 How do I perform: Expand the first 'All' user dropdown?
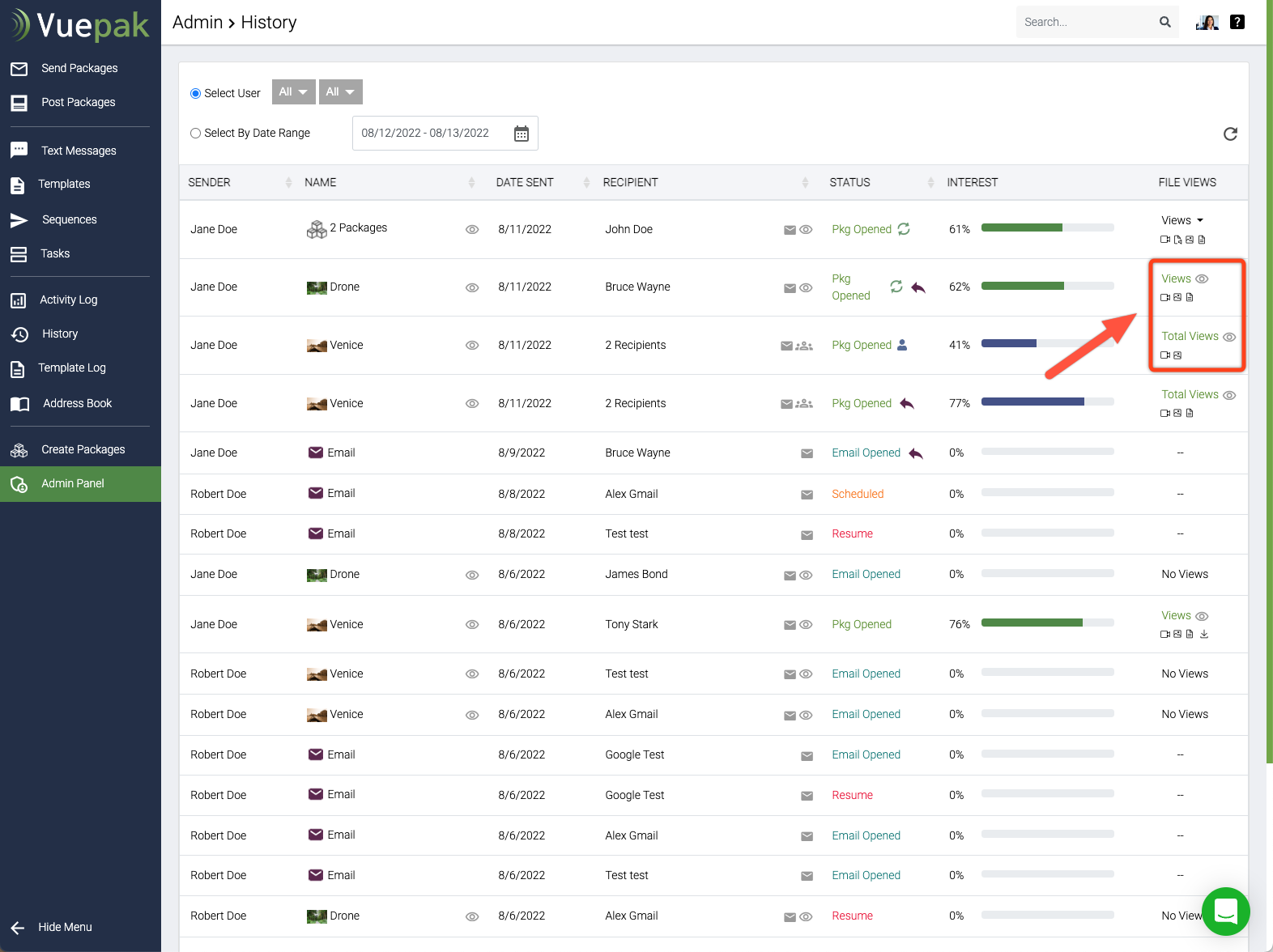coord(293,92)
